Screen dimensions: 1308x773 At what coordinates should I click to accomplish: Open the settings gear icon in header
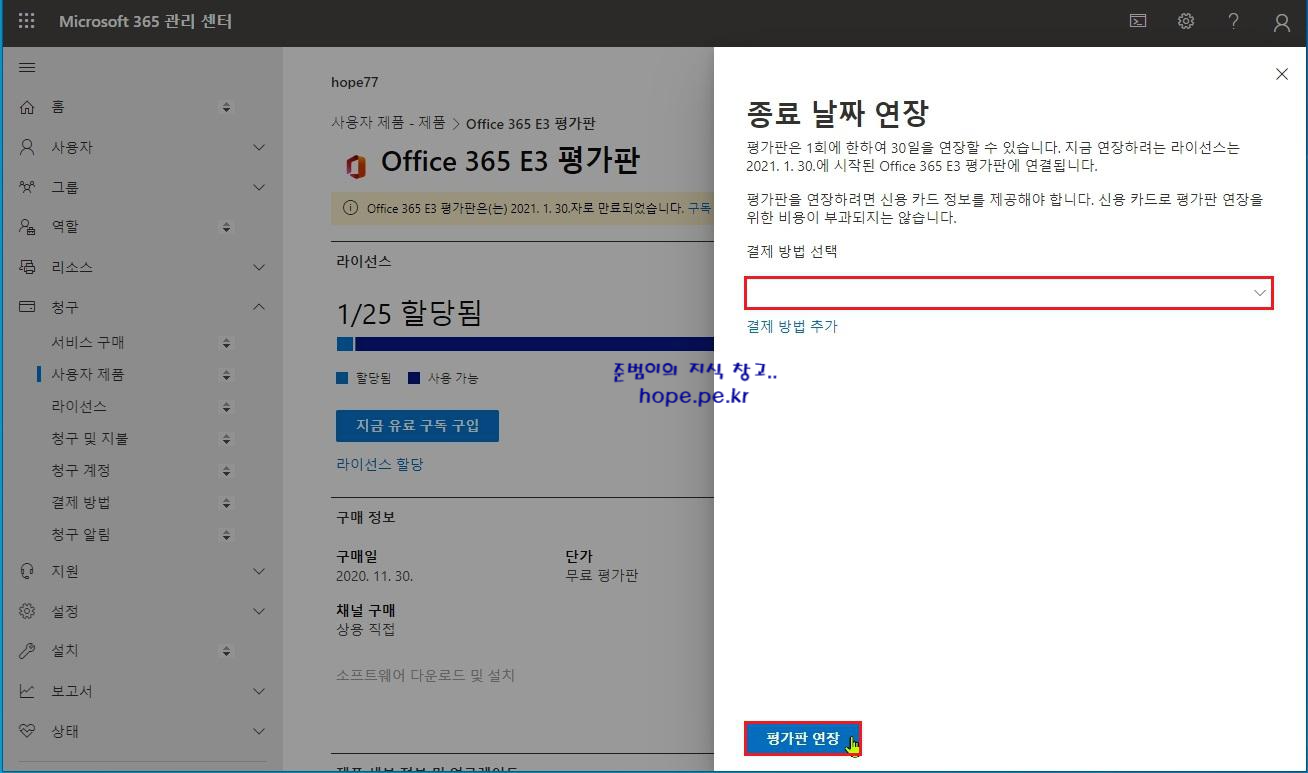pos(1186,21)
